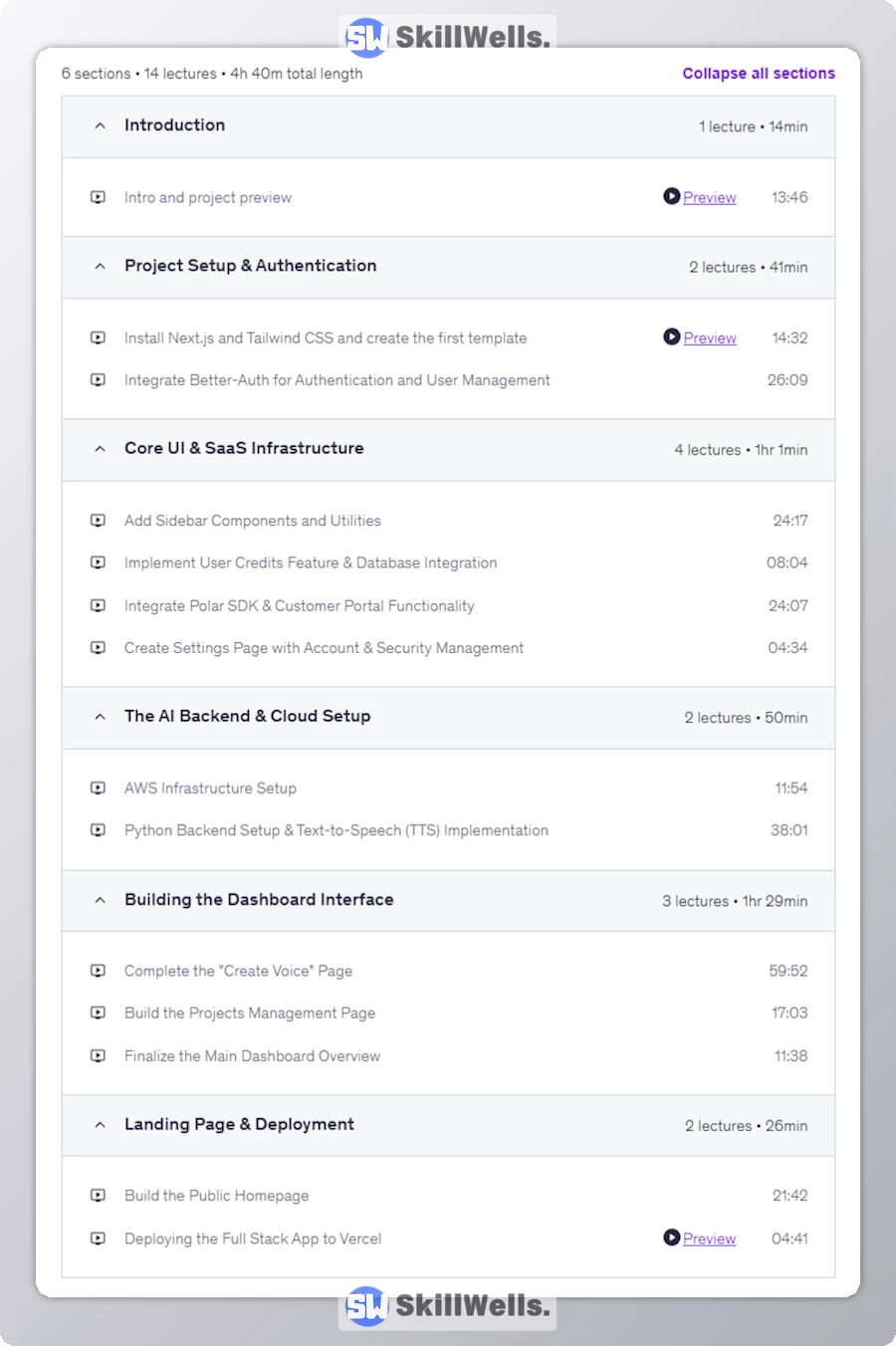Image resolution: width=896 pixels, height=1346 pixels.
Task: Click the video icon beside "Complete the Create Voice Page"
Action: 98,971
